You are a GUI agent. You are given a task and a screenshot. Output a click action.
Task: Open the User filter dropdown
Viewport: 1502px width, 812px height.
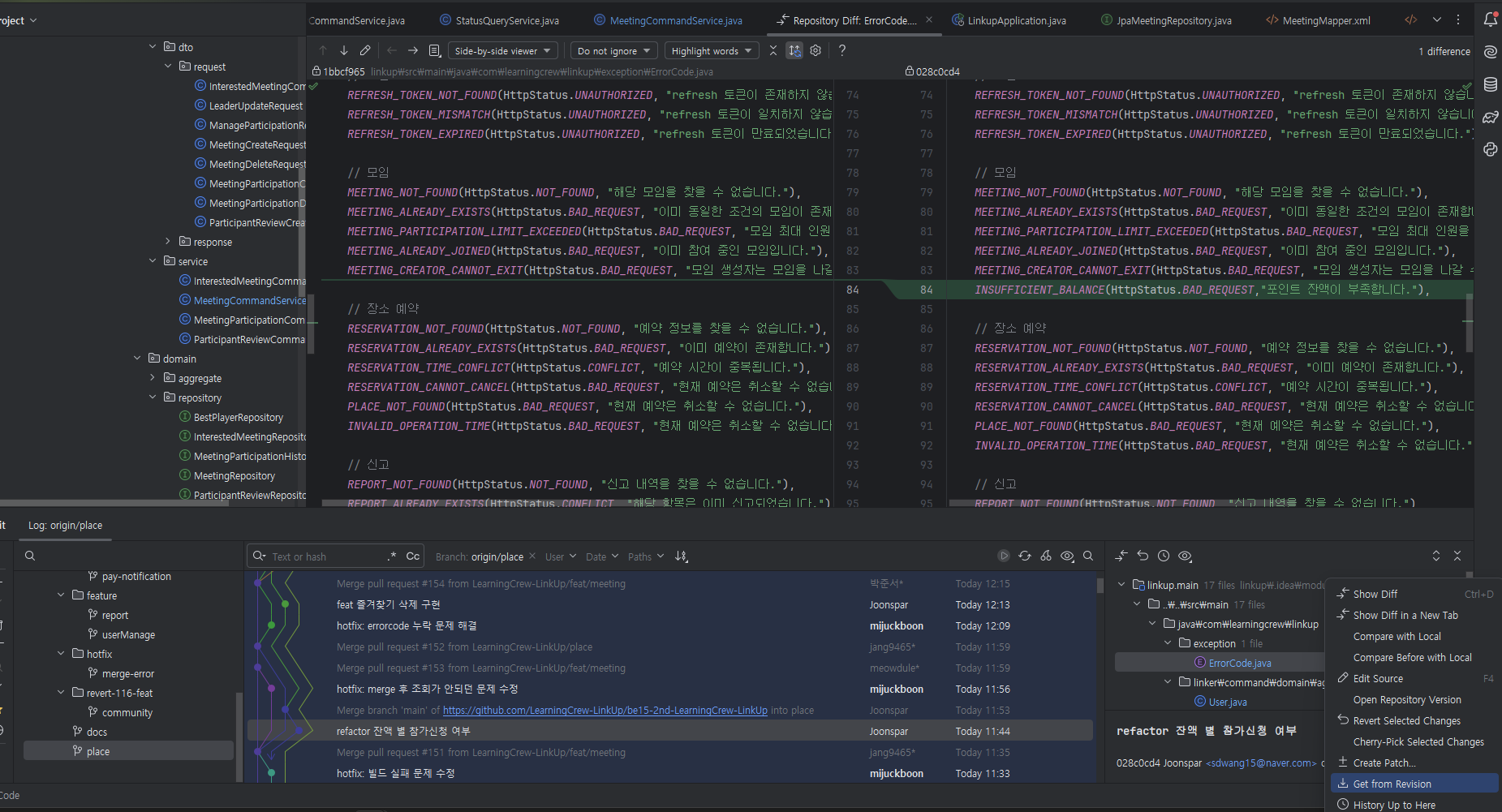click(x=561, y=556)
